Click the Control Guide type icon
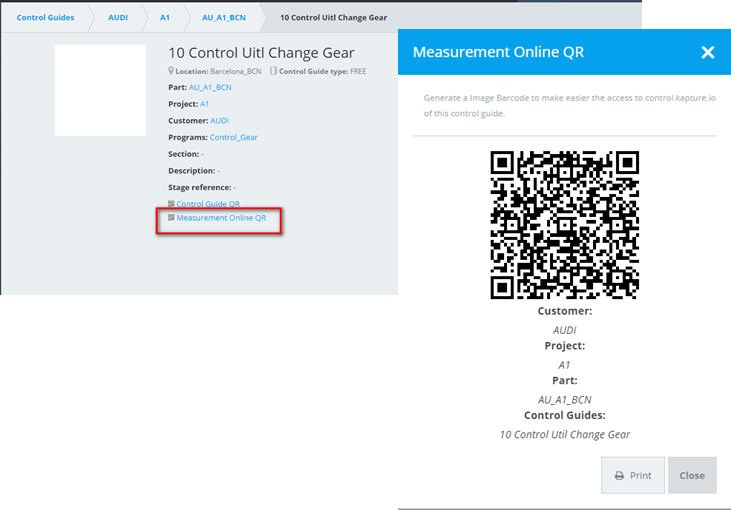Image resolution: width=731 pixels, height=510 pixels. point(273,71)
